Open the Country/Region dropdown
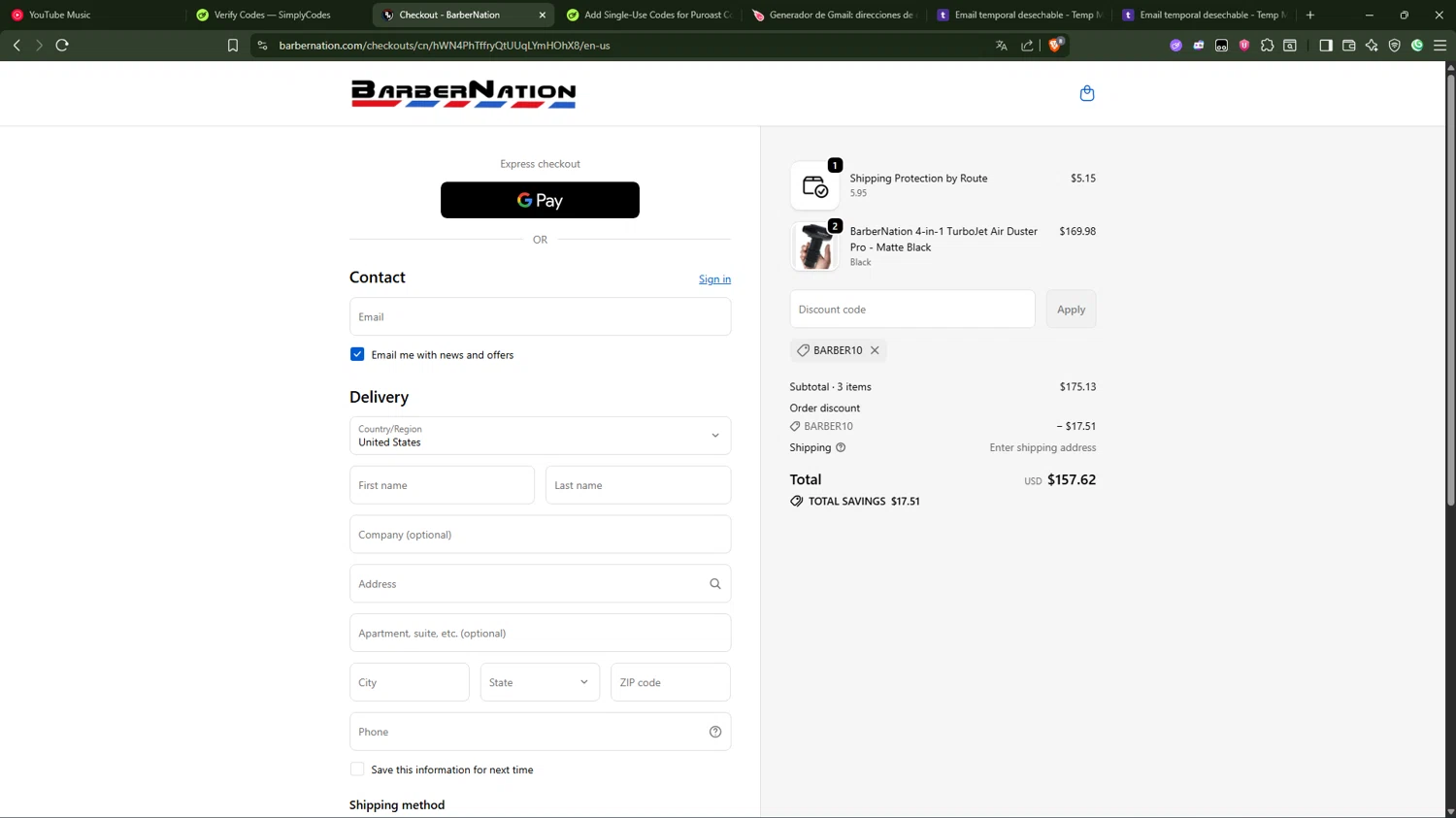Screen dimensions: 1456x818 click(540, 436)
